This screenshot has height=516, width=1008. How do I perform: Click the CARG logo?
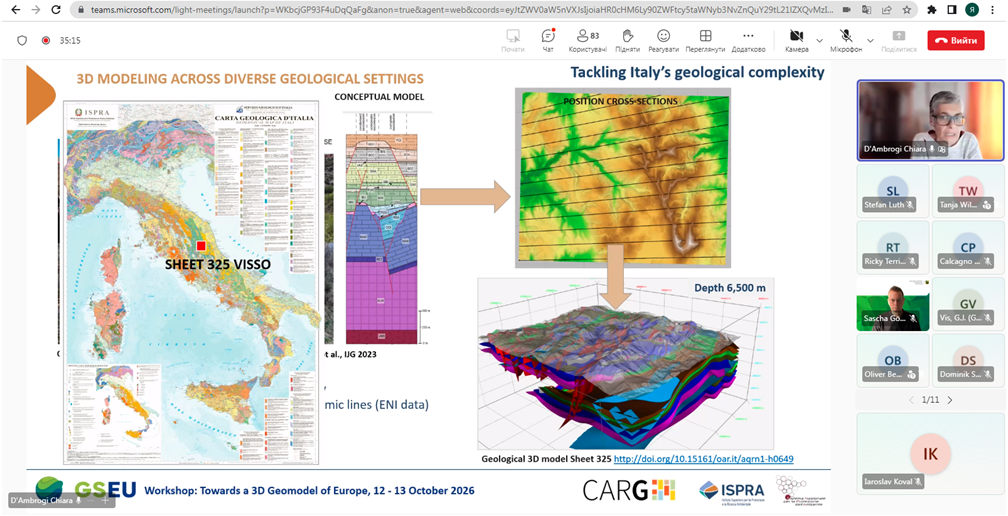[x=629, y=490]
